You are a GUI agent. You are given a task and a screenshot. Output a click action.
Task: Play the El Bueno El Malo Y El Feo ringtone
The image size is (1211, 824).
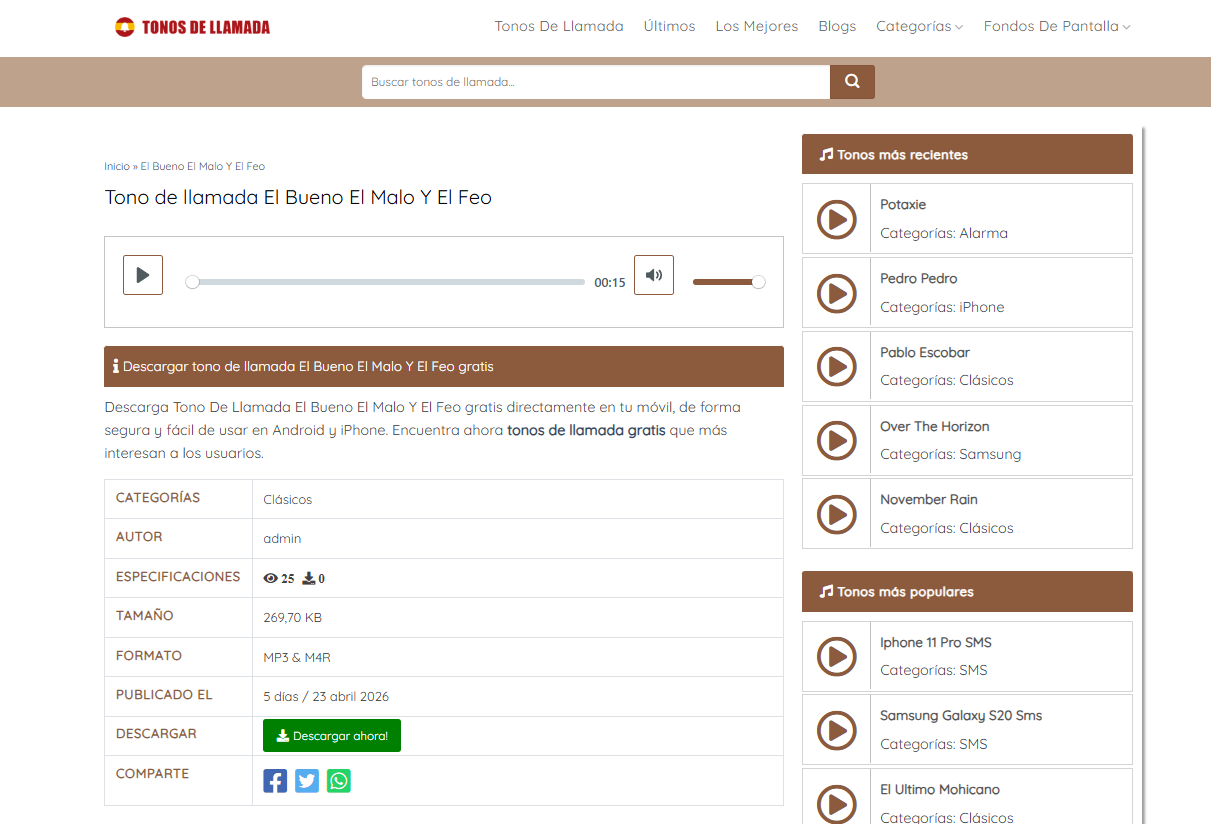tap(143, 275)
